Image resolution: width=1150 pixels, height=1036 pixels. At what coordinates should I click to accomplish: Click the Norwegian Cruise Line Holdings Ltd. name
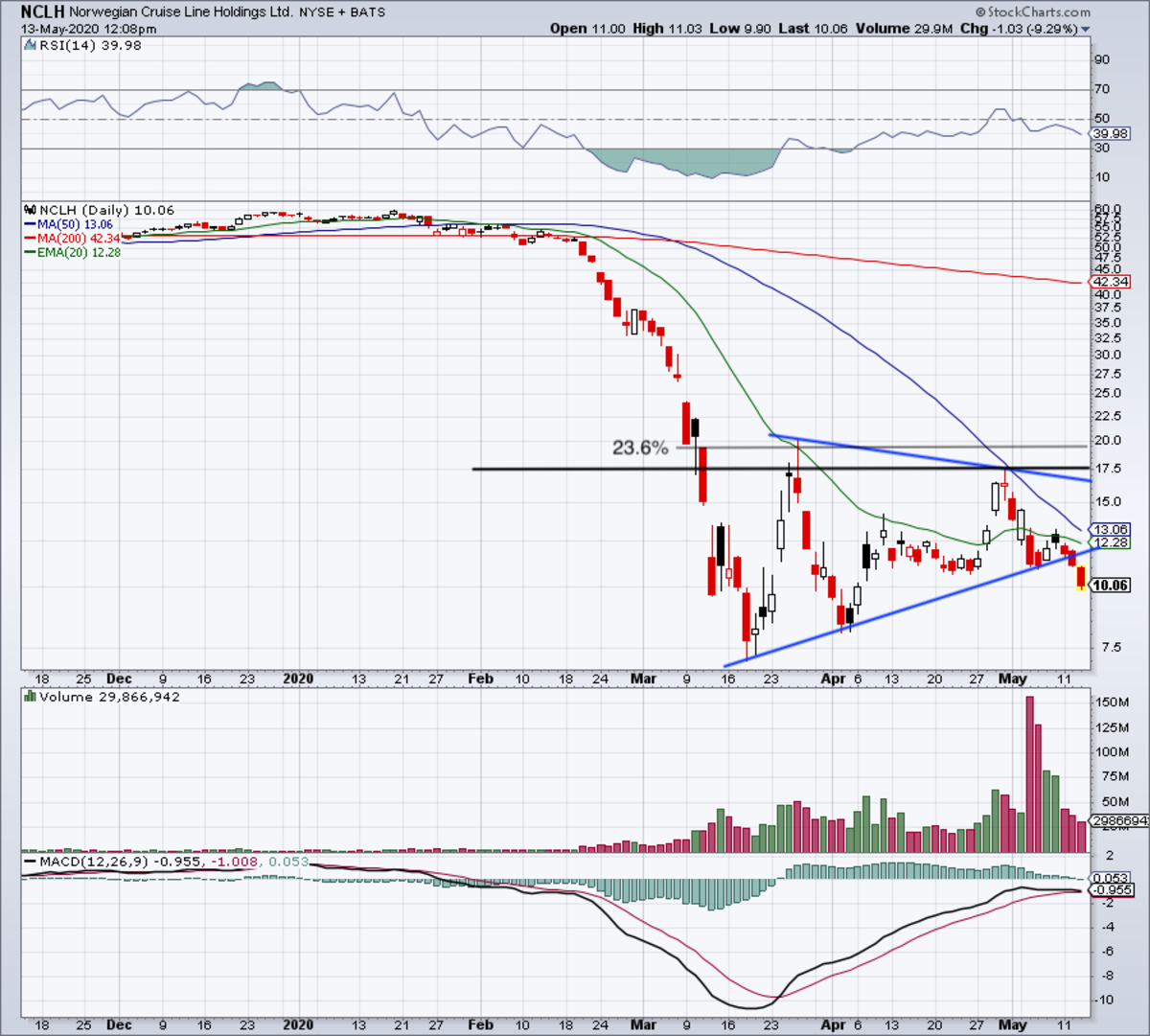coord(181,12)
